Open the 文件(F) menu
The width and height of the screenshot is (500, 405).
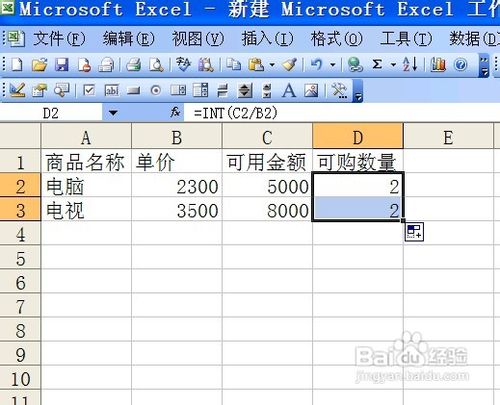tap(59, 39)
